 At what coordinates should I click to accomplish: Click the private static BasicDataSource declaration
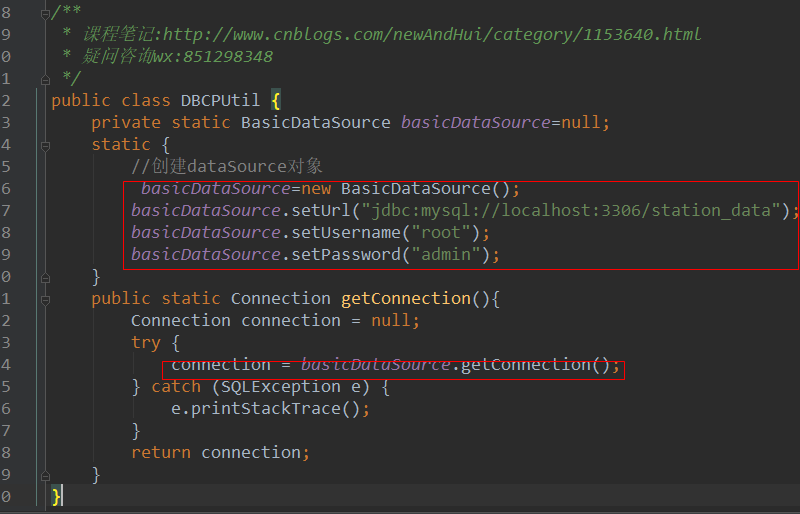pos(350,122)
